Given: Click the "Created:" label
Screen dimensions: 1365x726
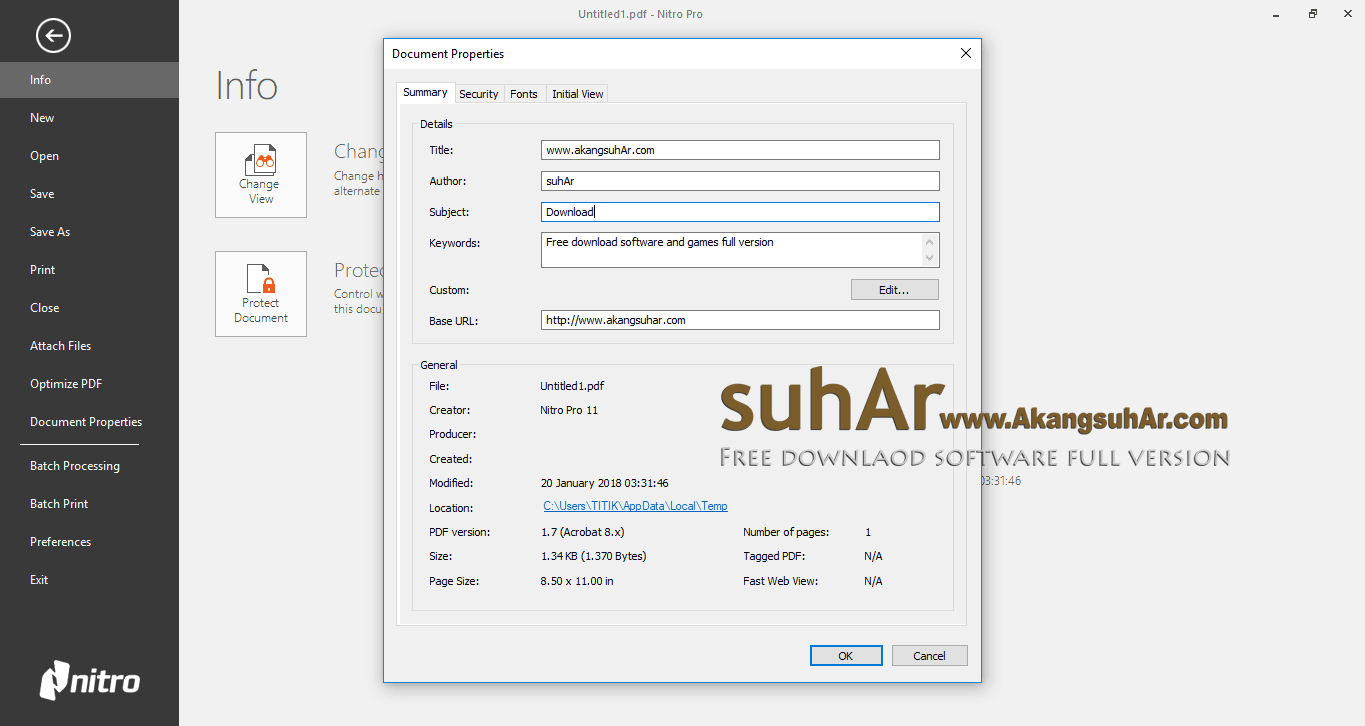Looking at the screenshot, I should pos(450,459).
